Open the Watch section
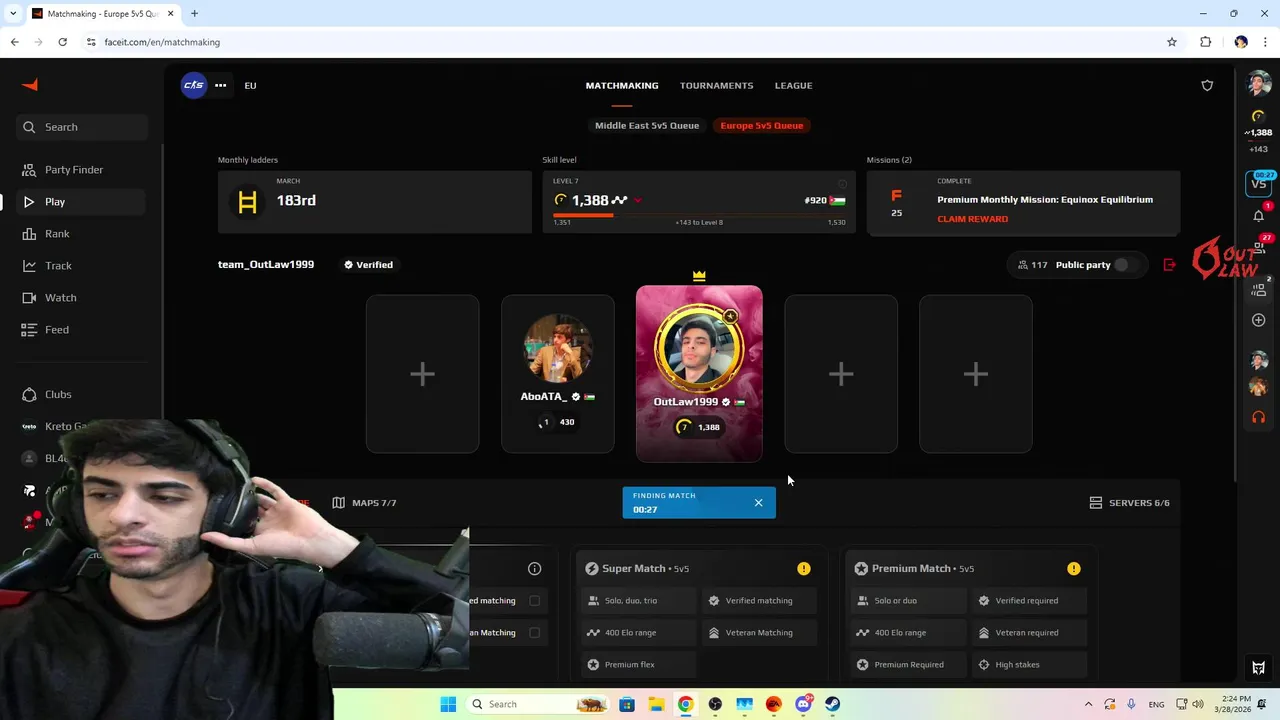The width and height of the screenshot is (1280, 720). click(x=60, y=298)
